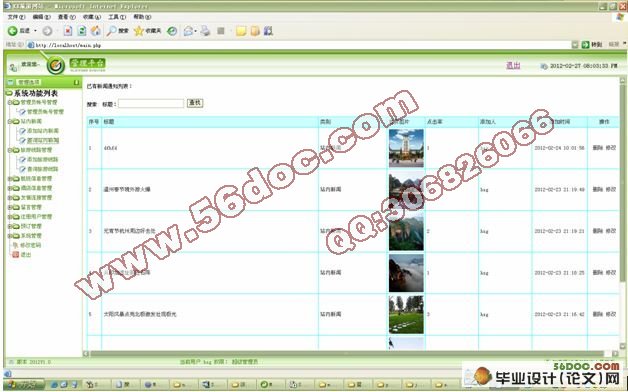Collapse the 管理员帐号管理 tree folder
Screen dimensions: 628x392
coord(10,103)
